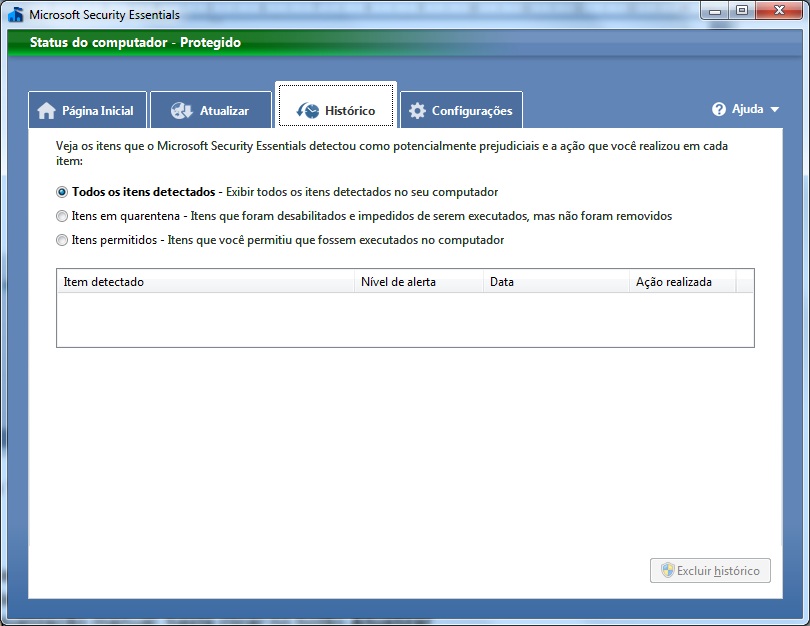Click the gear icon on Configurações tab

point(417,111)
